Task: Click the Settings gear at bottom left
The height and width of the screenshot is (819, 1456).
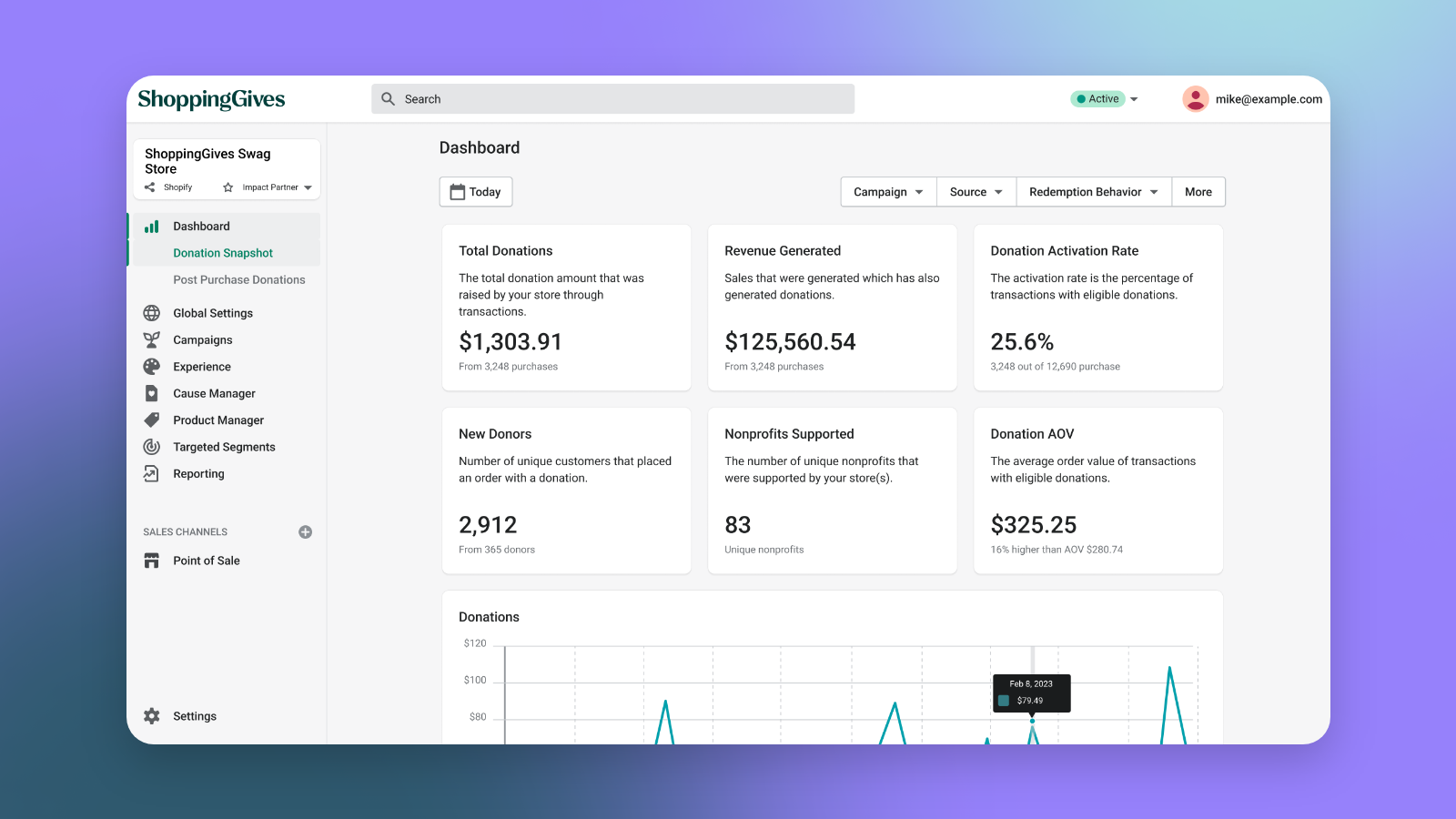Action: pos(151,716)
